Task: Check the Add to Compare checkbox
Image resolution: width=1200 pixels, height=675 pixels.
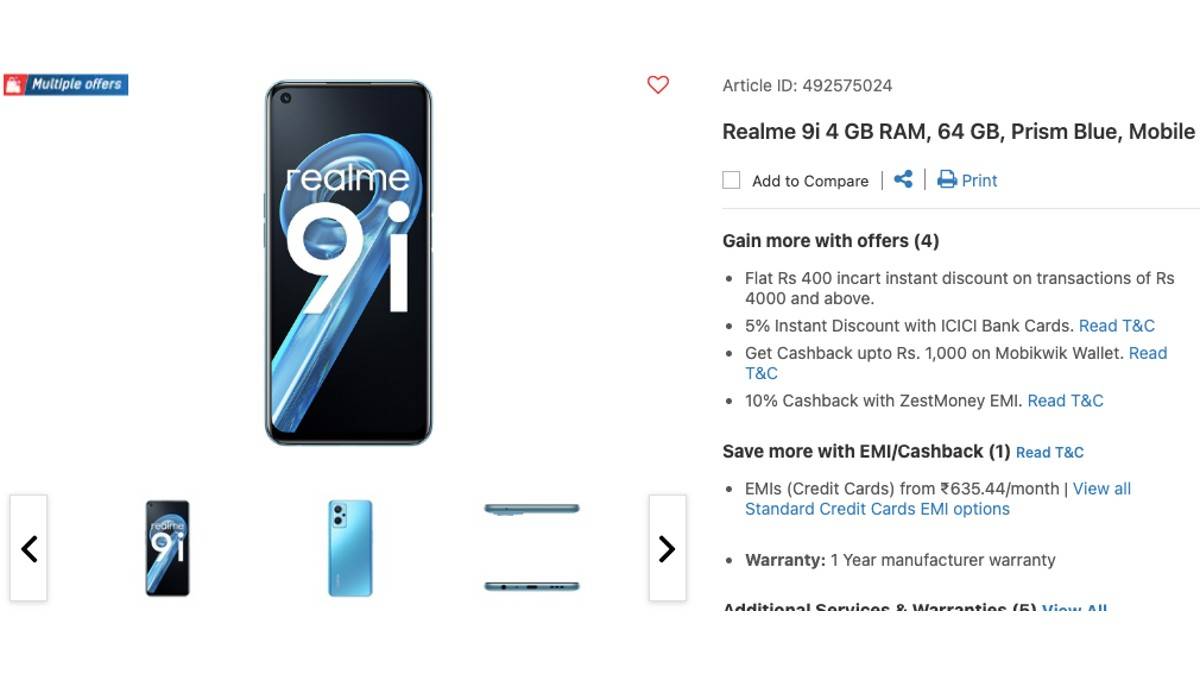Action: (731, 179)
